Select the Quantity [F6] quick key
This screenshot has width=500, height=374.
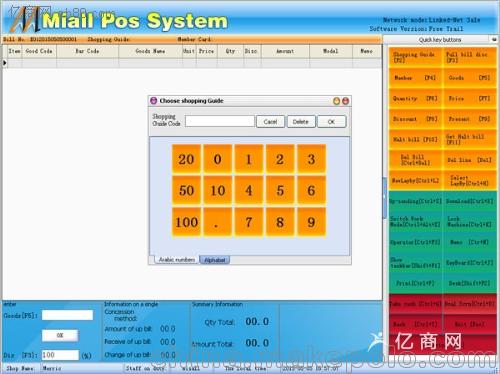click(415, 98)
